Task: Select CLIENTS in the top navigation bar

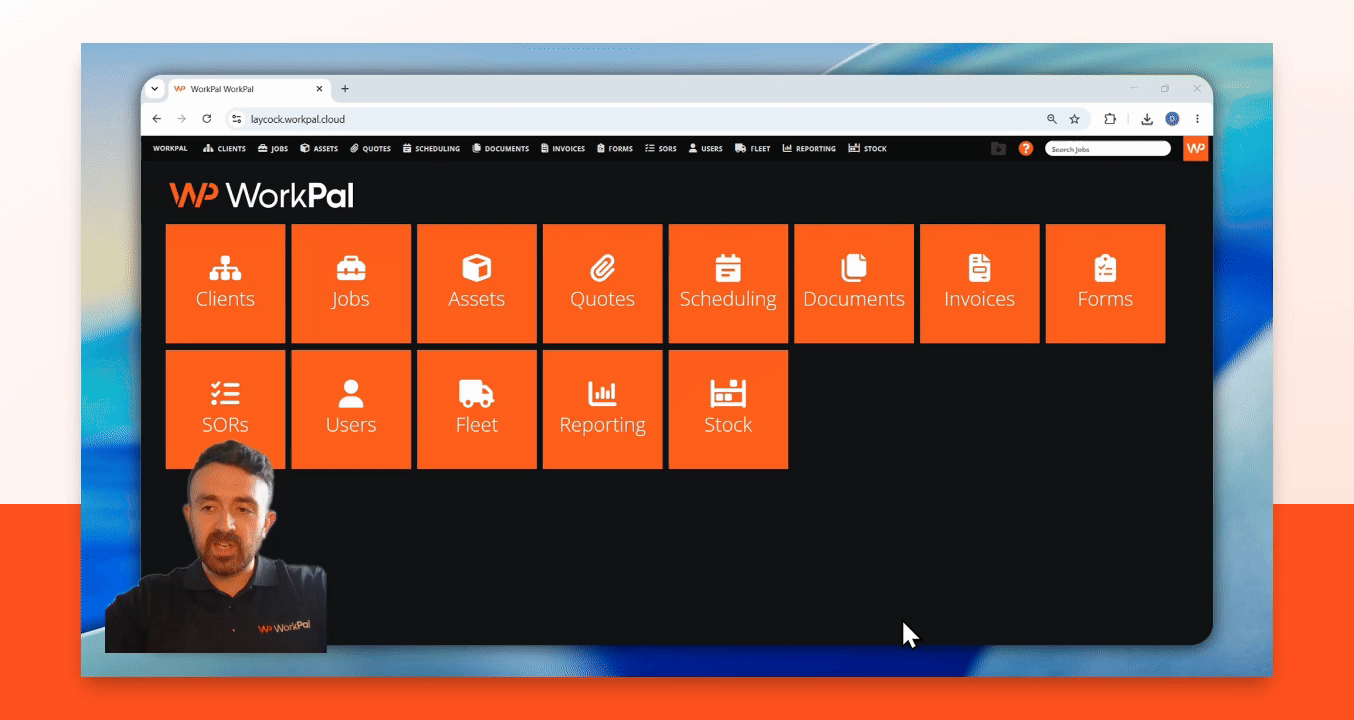Action: coord(224,149)
